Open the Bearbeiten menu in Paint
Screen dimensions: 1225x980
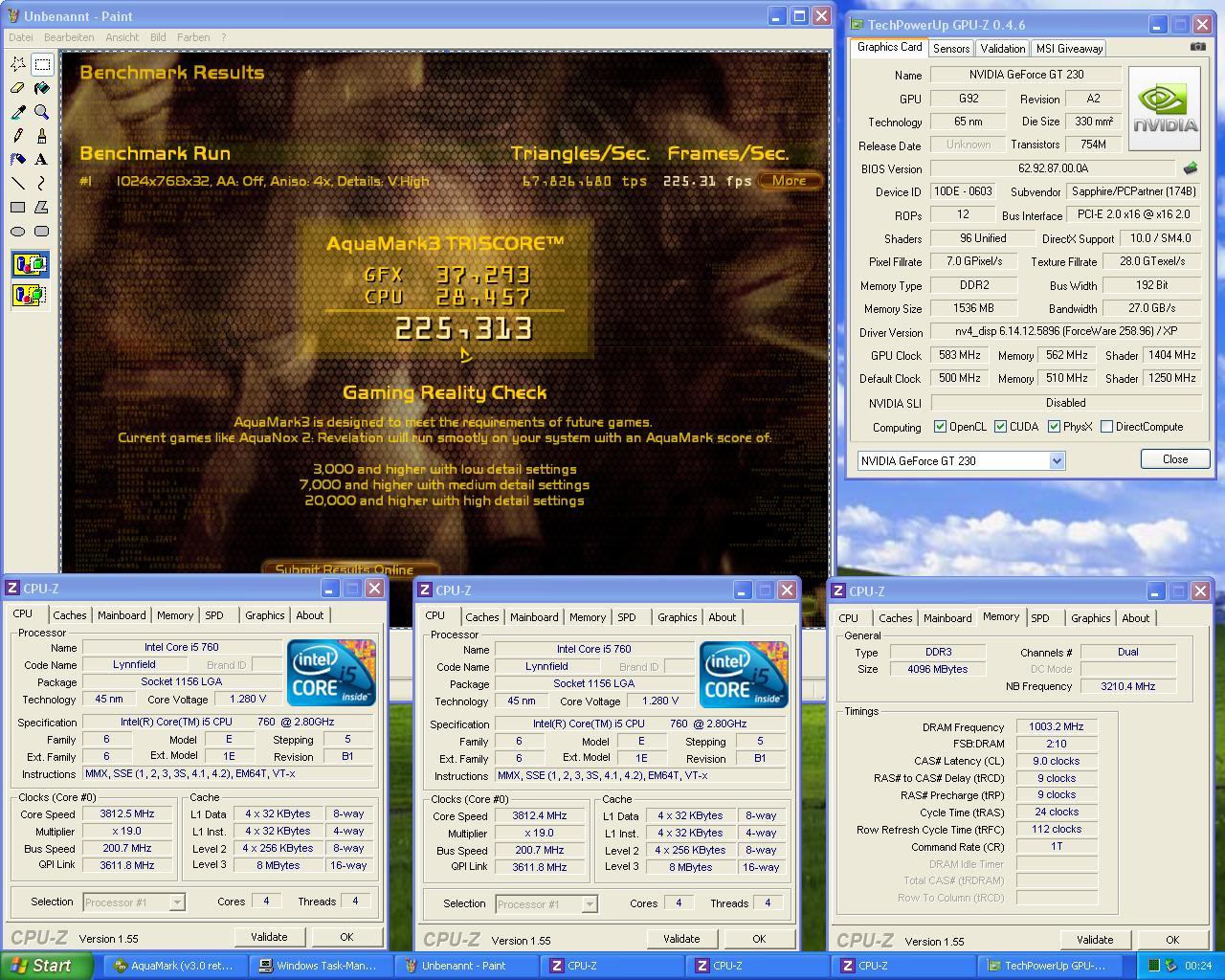(x=69, y=37)
